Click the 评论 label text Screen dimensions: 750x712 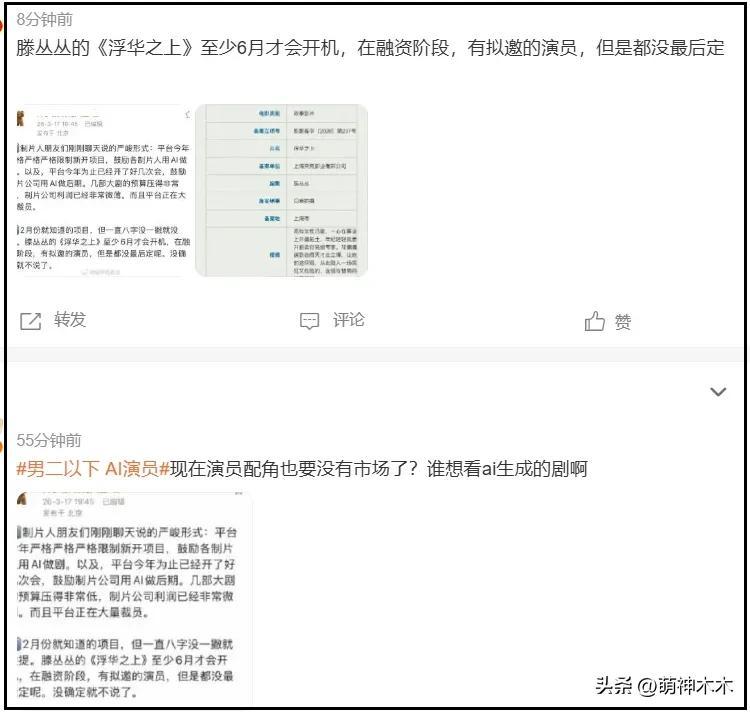(349, 320)
